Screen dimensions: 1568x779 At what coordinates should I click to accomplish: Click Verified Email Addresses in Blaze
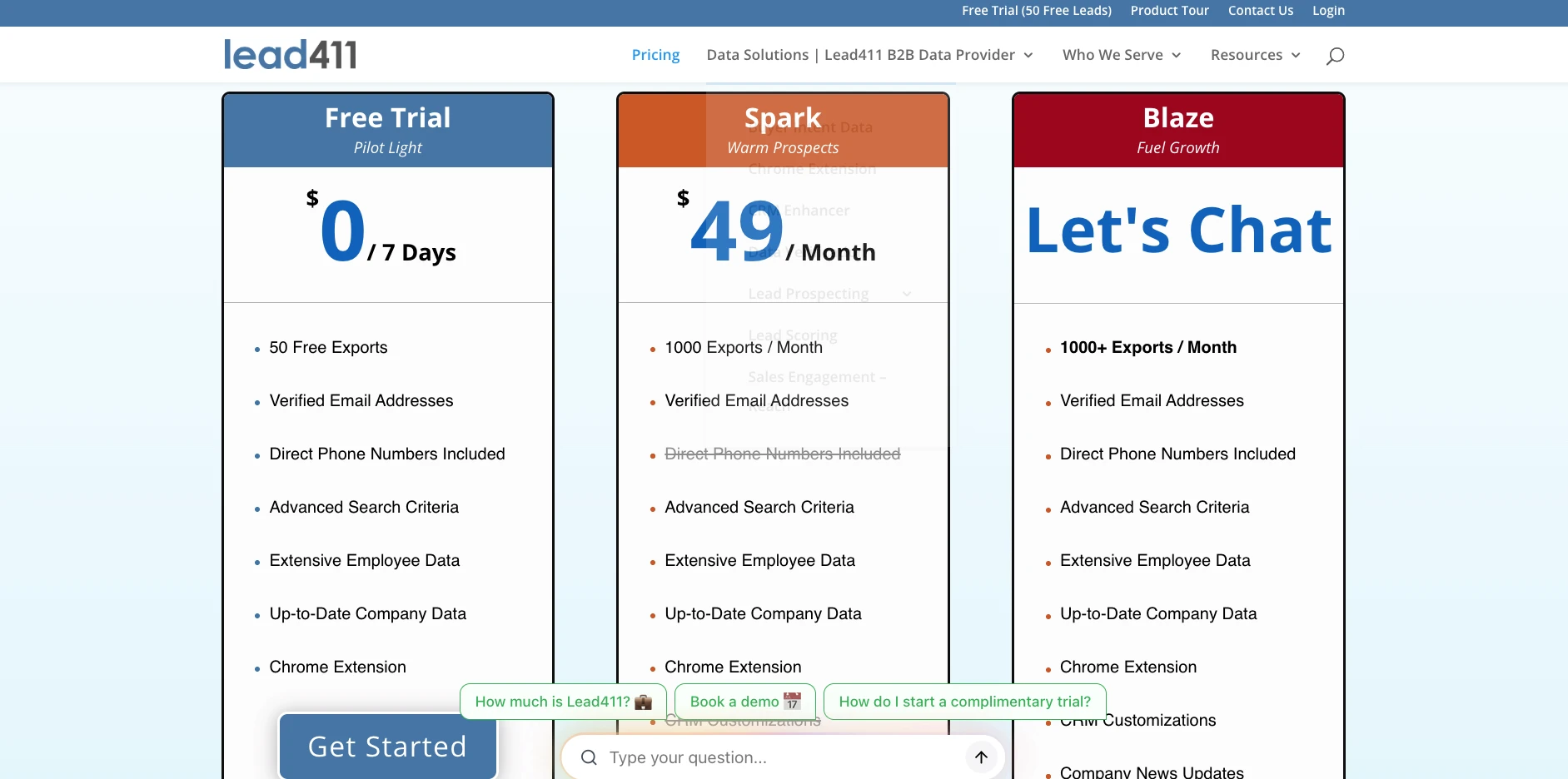[x=1152, y=401]
